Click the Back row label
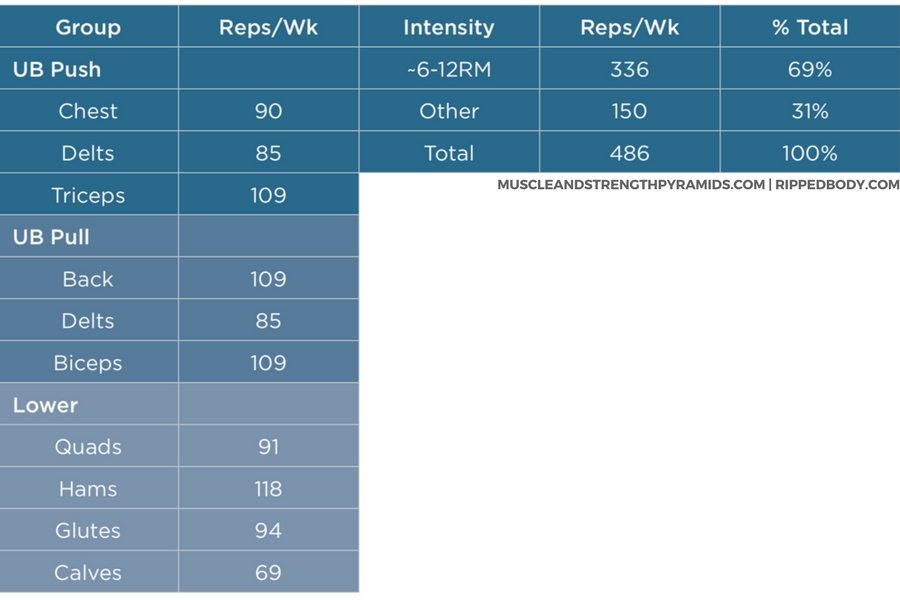 point(88,279)
